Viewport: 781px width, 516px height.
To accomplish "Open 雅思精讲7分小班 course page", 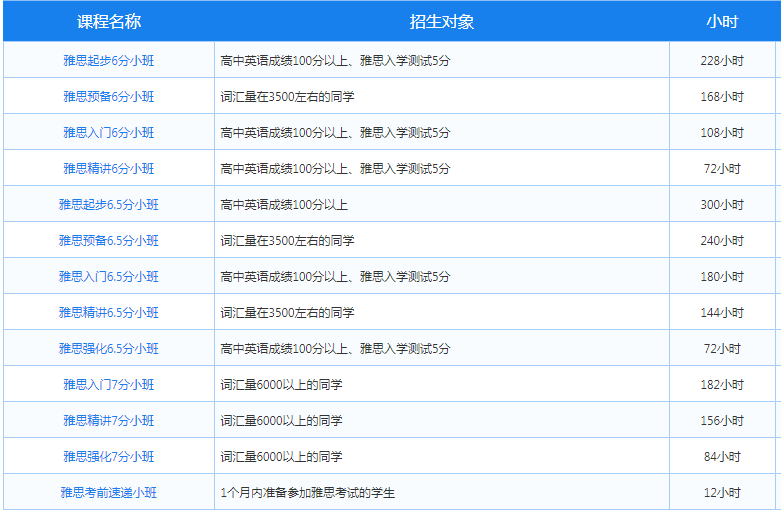I will coord(108,421).
